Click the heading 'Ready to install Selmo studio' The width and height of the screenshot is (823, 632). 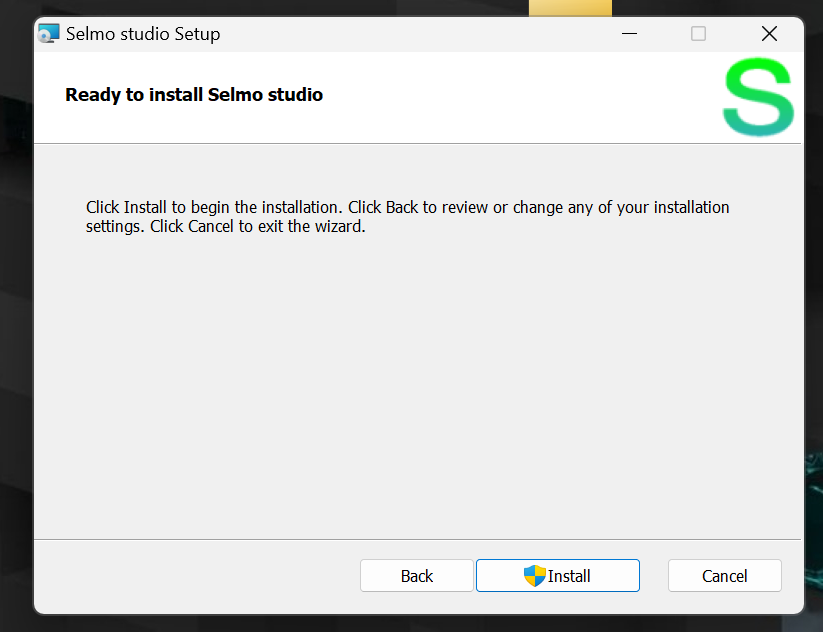pos(194,95)
